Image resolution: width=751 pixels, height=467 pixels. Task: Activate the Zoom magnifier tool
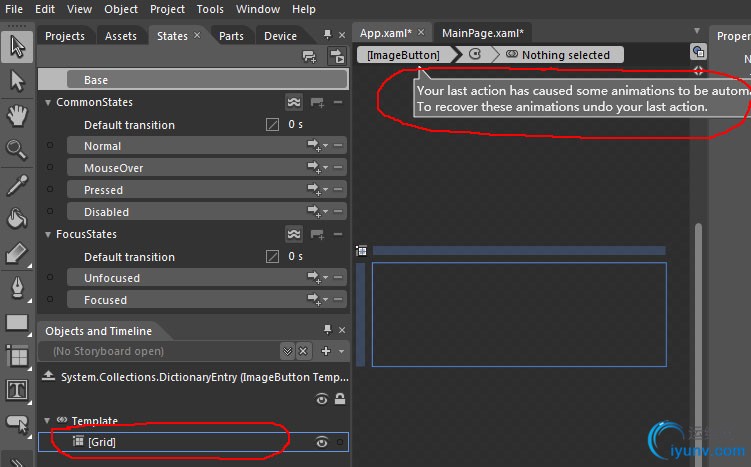[17, 150]
